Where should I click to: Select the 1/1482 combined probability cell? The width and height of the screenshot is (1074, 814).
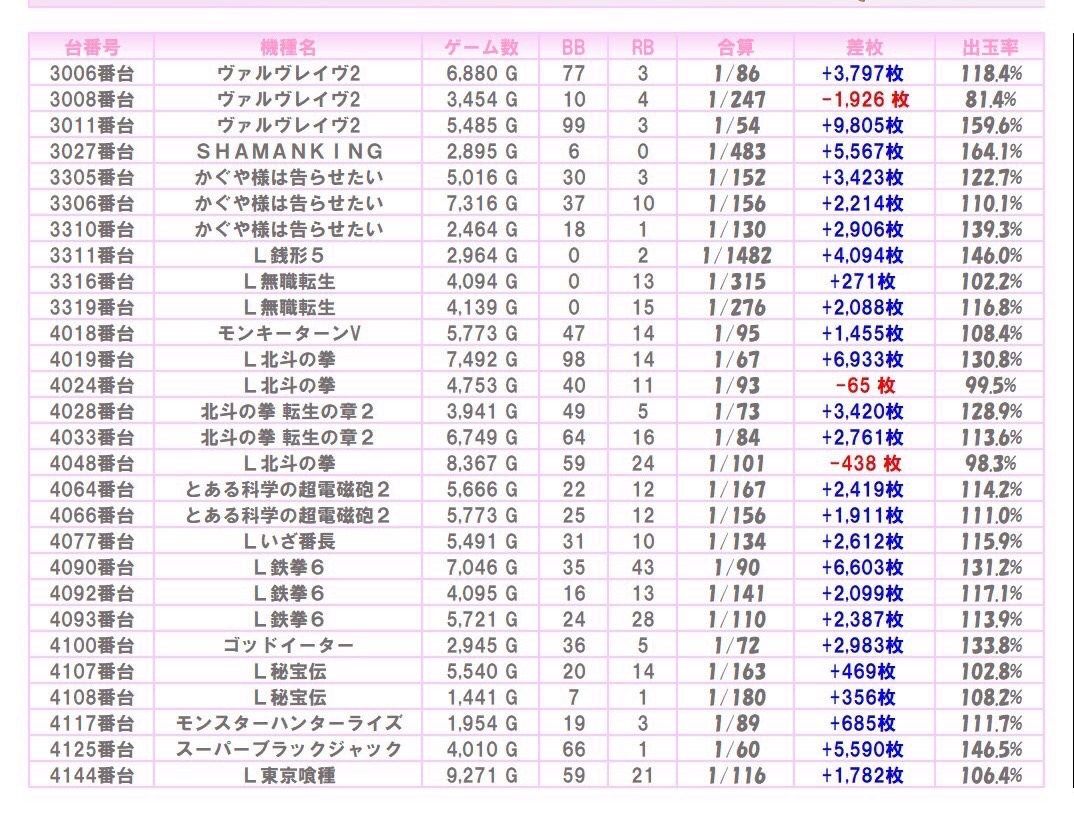(738, 255)
